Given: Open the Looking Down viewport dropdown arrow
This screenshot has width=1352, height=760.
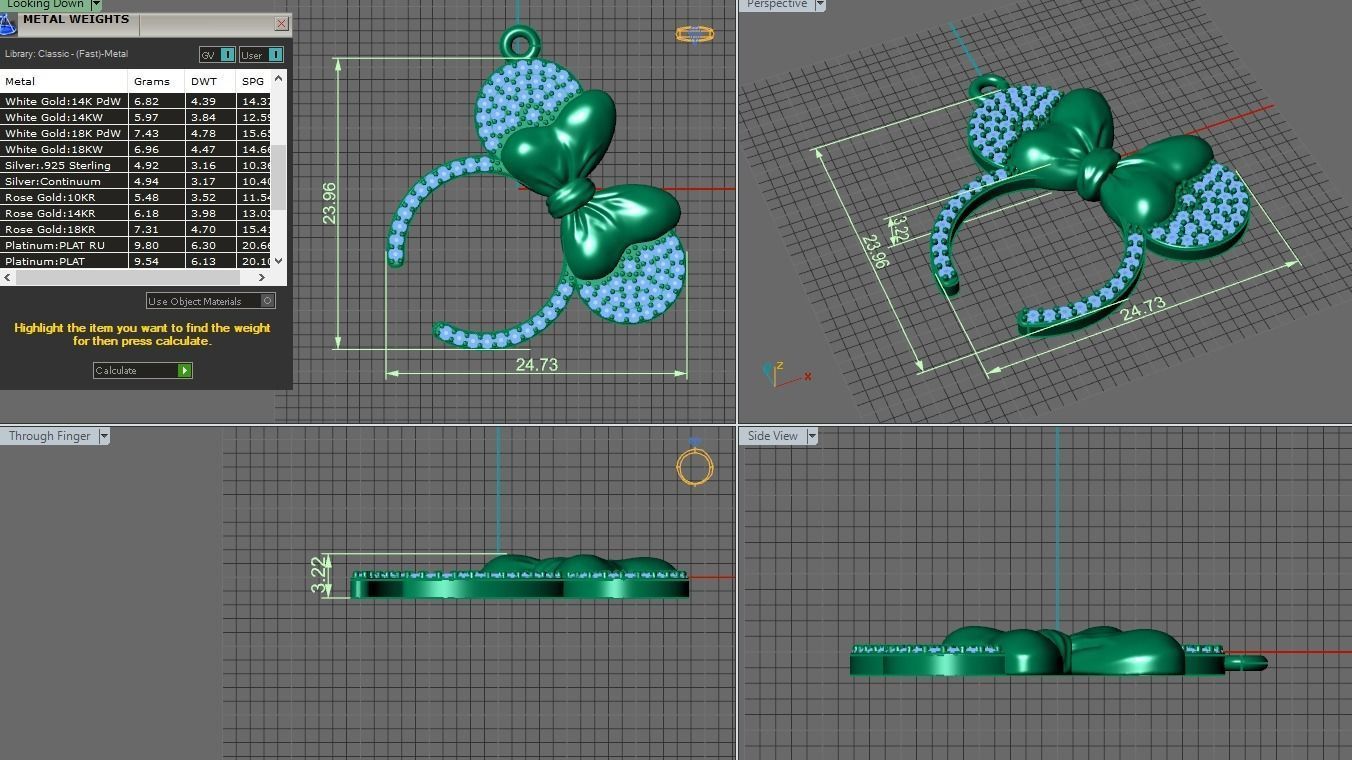Looking at the screenshot, I should click(96, 5).
